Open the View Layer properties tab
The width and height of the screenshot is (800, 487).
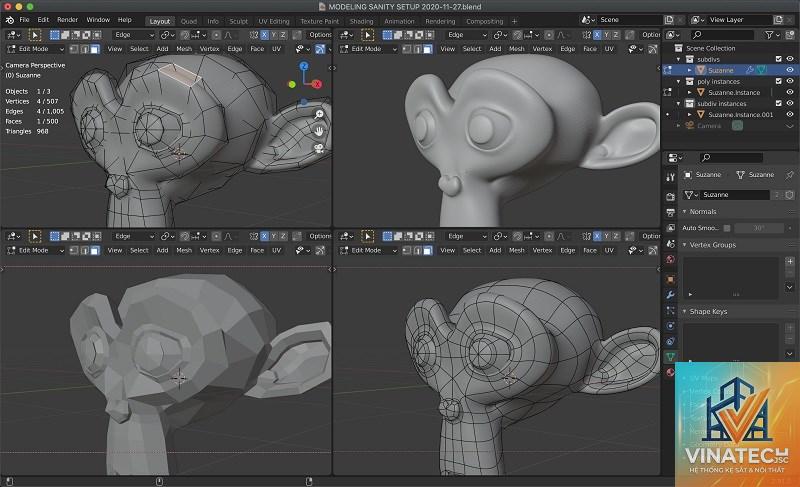click(x=670, y=228)
